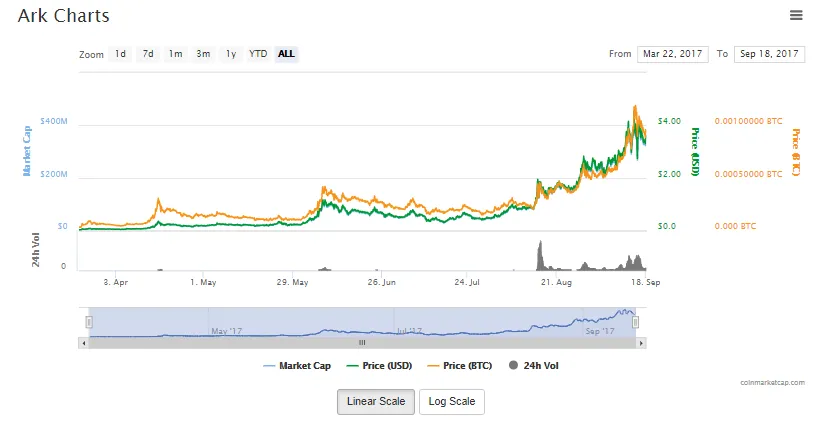Click the '0.00050000 BTC' axis label
Image resolution: width=820 pixels, height=433 pixels.
(x=748, y=174)
